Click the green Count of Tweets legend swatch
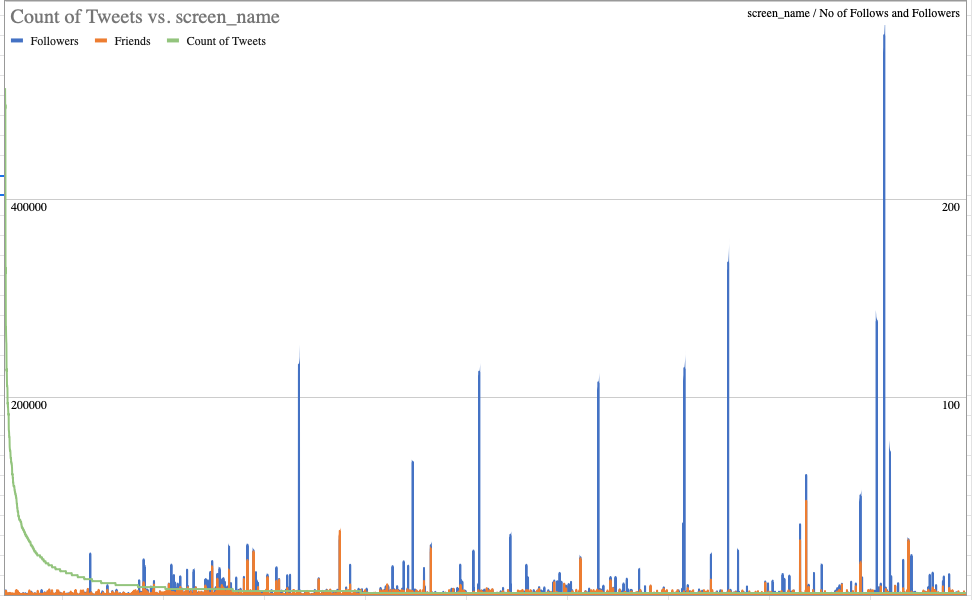 pos(173,41)
